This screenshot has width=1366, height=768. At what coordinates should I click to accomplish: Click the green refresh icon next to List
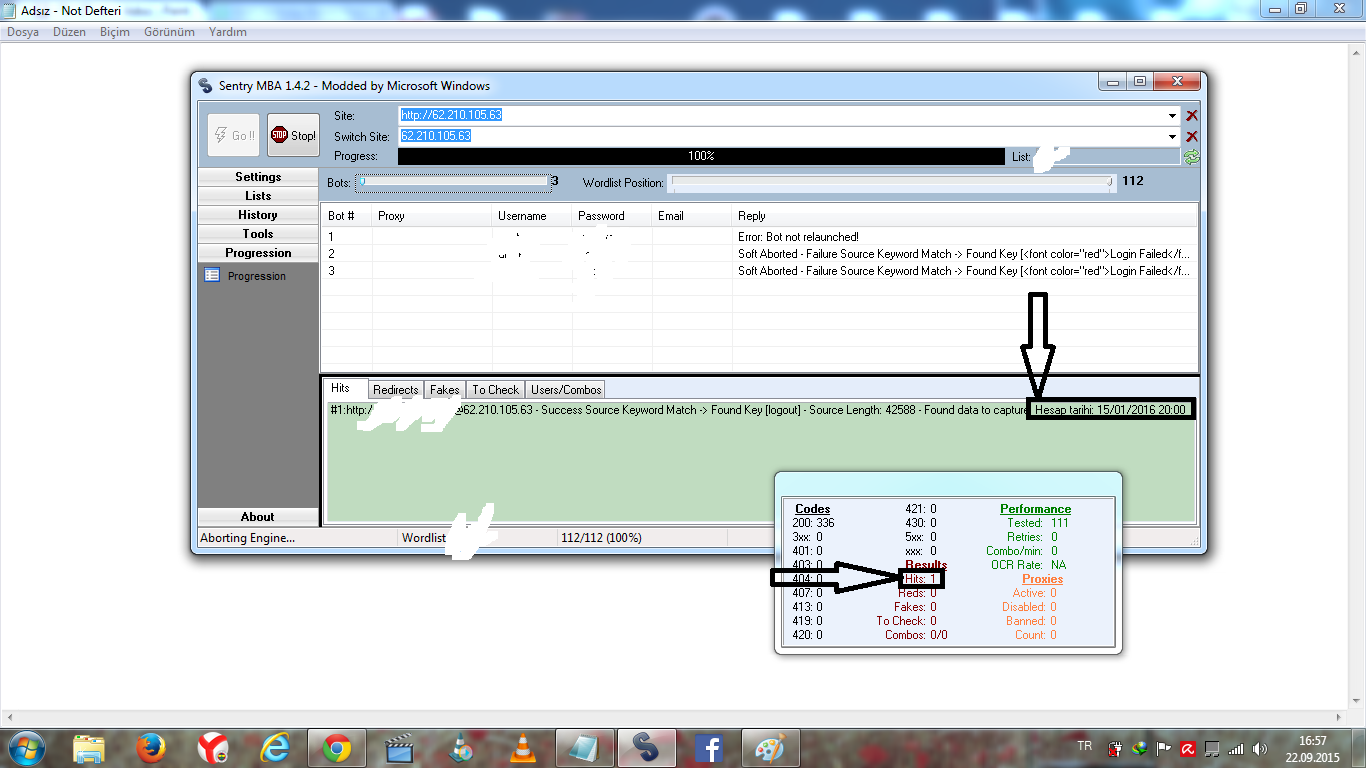point(1191,157)
